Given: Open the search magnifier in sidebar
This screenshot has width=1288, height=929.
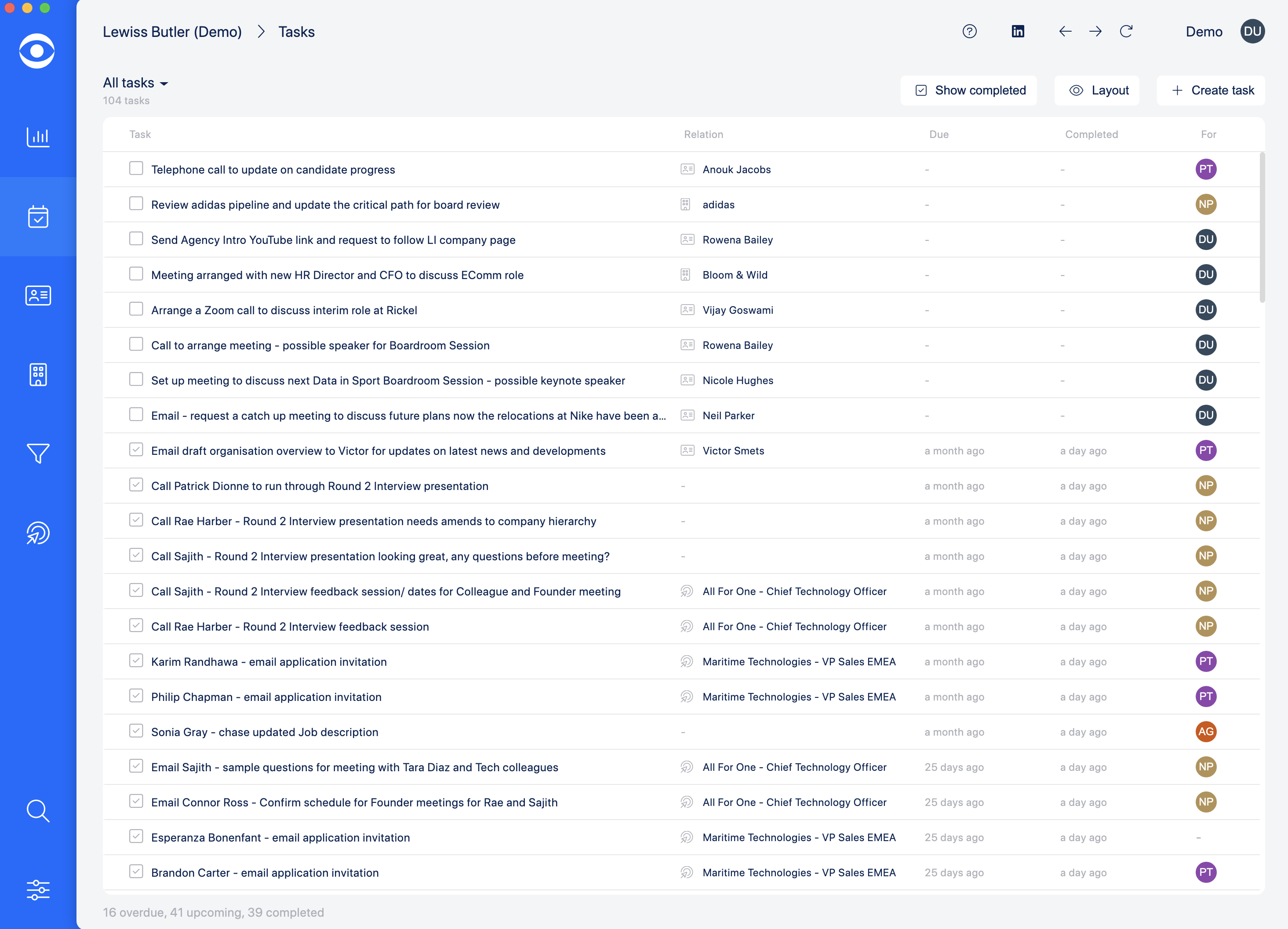Looking at the screenshot, I should tap(38, 811).
